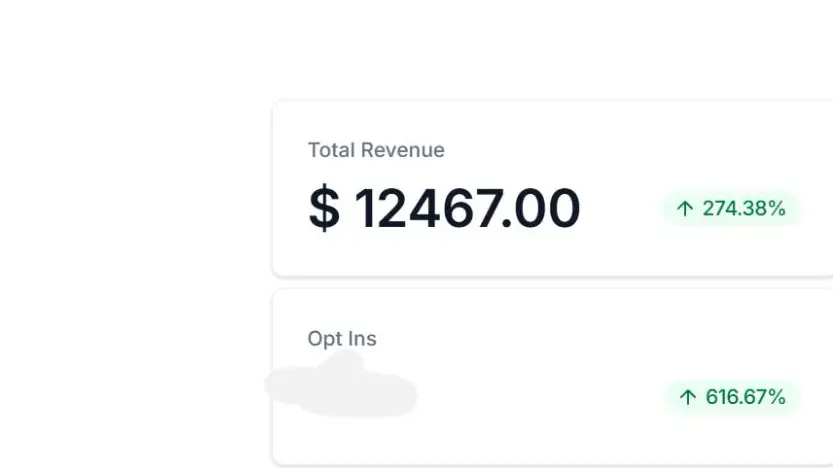The height and width of the screenshot is (468, 833).
Task: Click the word "Total" in the revenue heading
Action: (331, 150)
